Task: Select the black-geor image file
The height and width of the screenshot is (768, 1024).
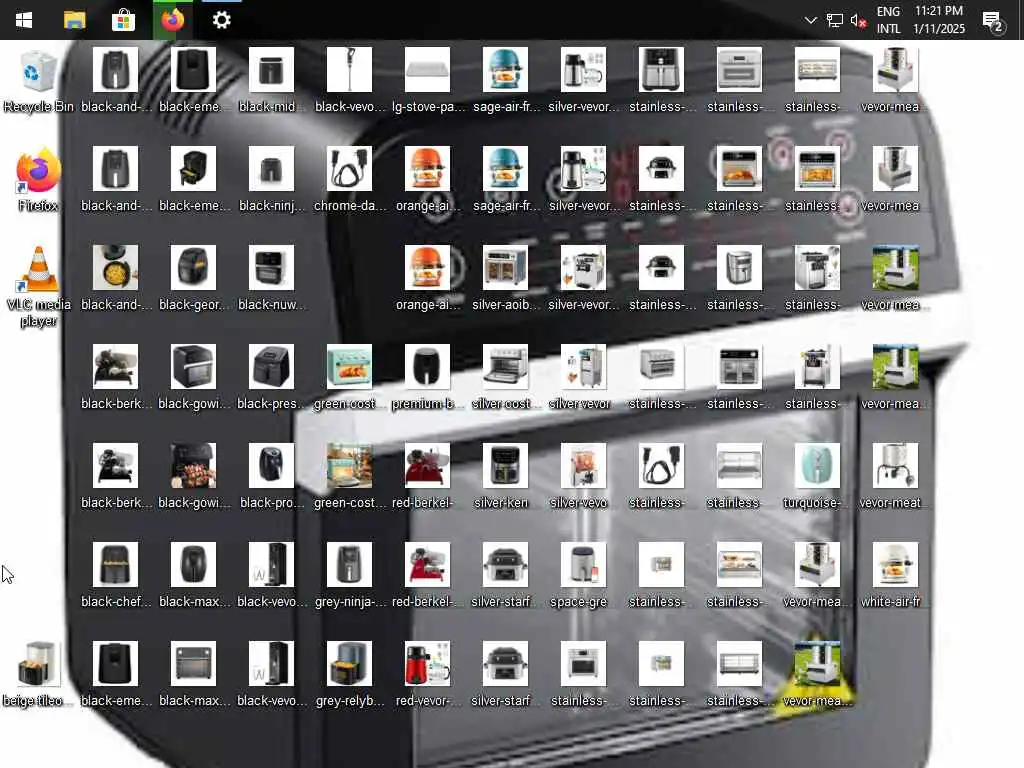Action: 193,279
